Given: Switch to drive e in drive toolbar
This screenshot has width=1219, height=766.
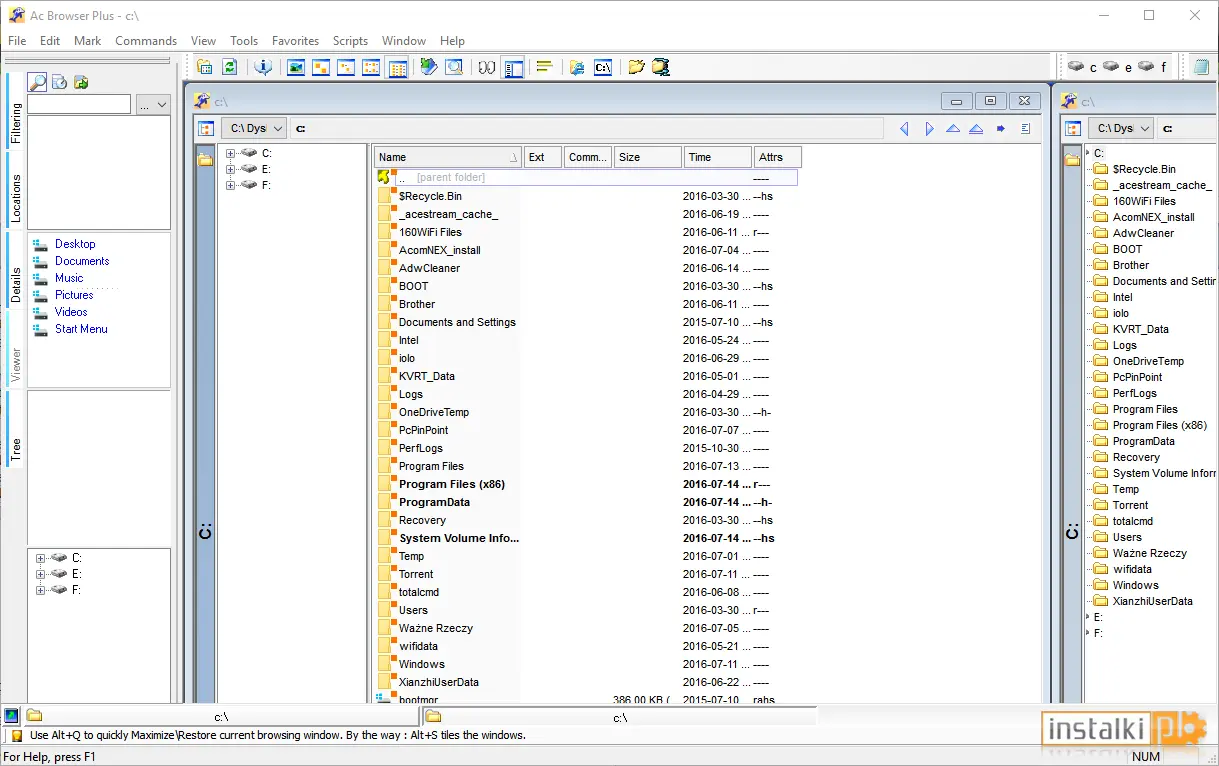Looking at the screenshot, I should pos(1117,67).
